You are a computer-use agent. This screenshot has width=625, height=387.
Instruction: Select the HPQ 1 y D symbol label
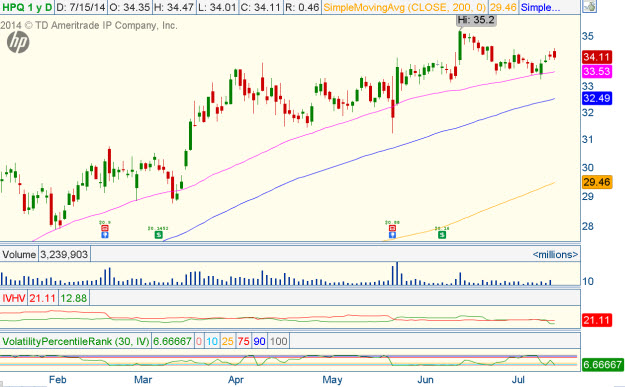coord(27,7)
